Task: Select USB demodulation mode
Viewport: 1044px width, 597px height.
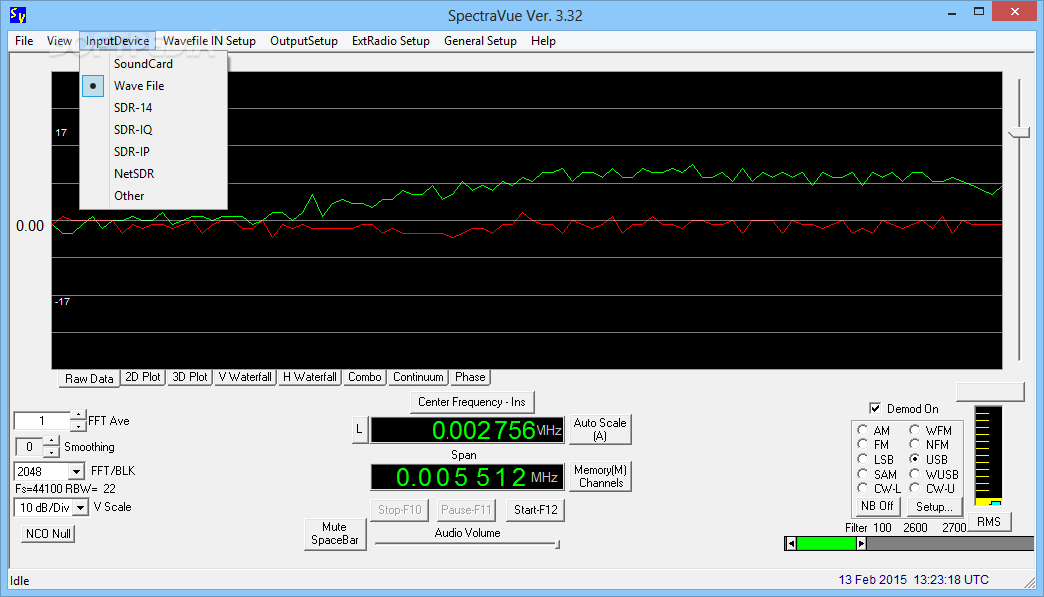Action: point(915,459)
